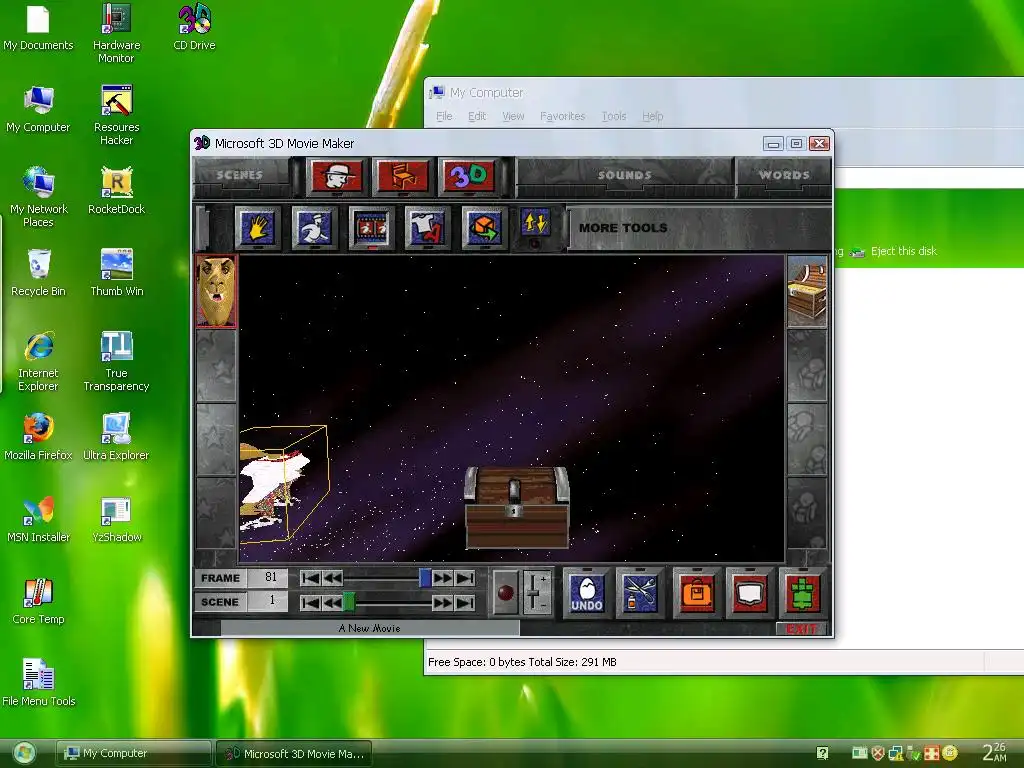Jump to the last frame
The image size is (1024, 768).
[465, 578]
